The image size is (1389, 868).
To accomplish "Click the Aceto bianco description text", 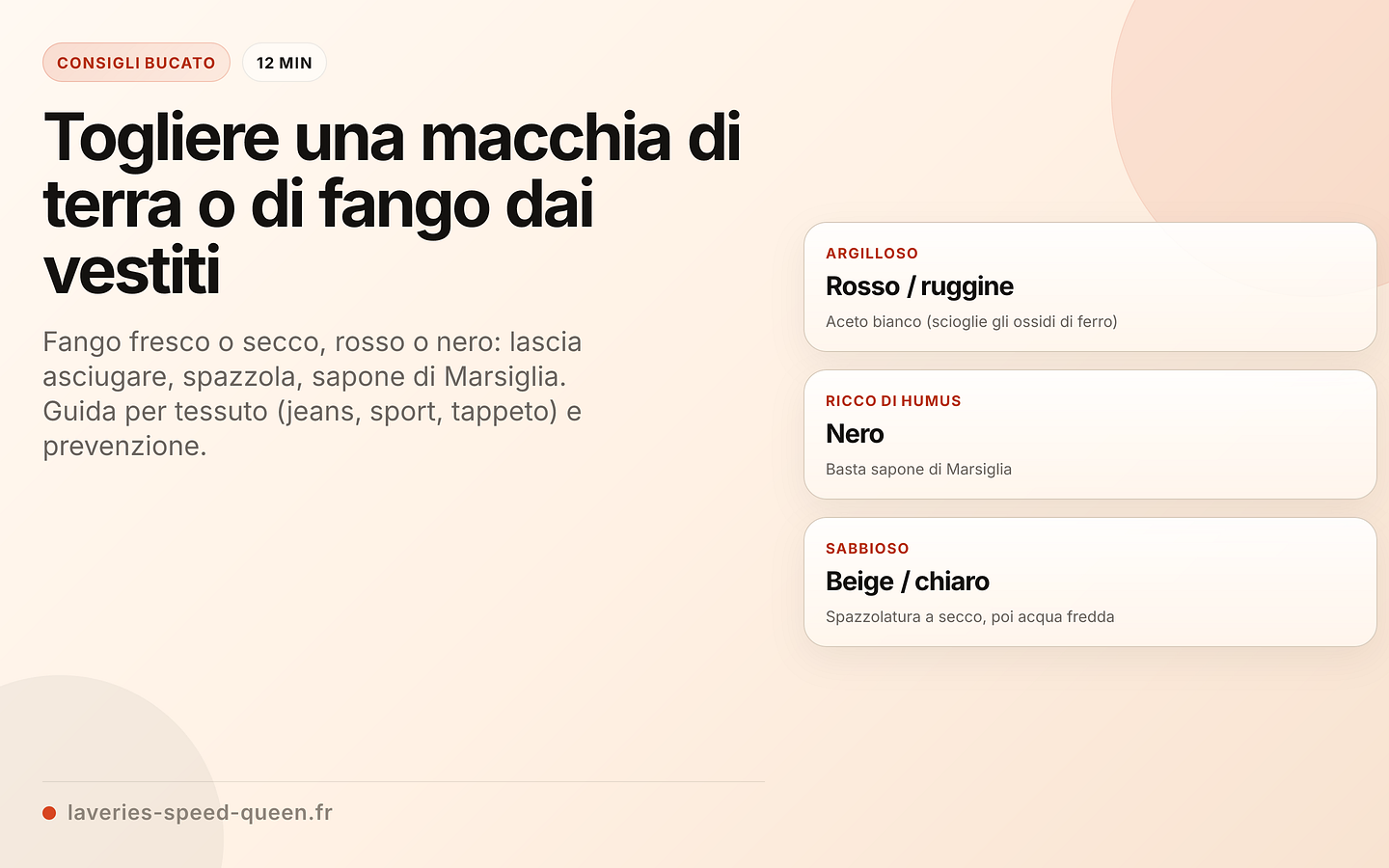I will coord(971,321).
